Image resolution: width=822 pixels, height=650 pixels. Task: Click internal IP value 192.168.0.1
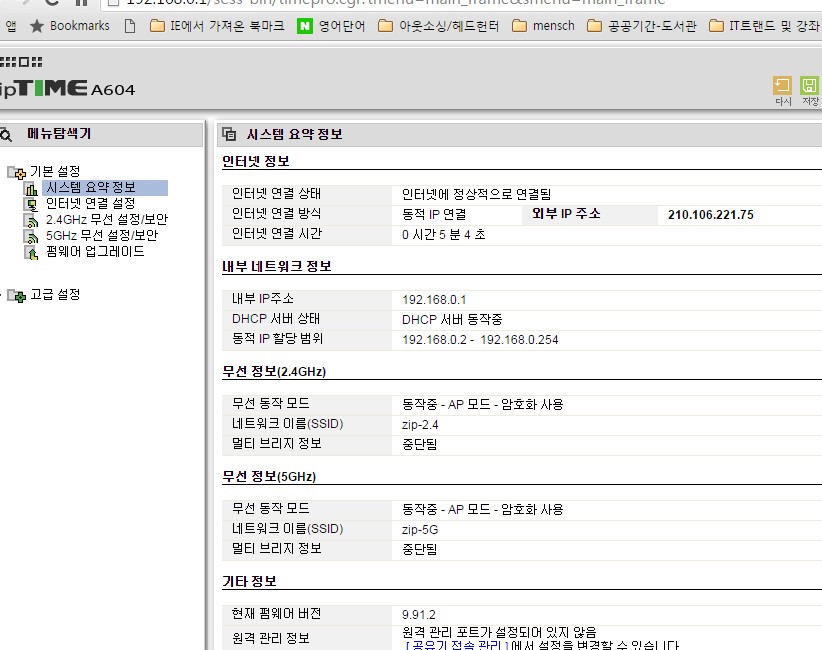tap(434, 300)
